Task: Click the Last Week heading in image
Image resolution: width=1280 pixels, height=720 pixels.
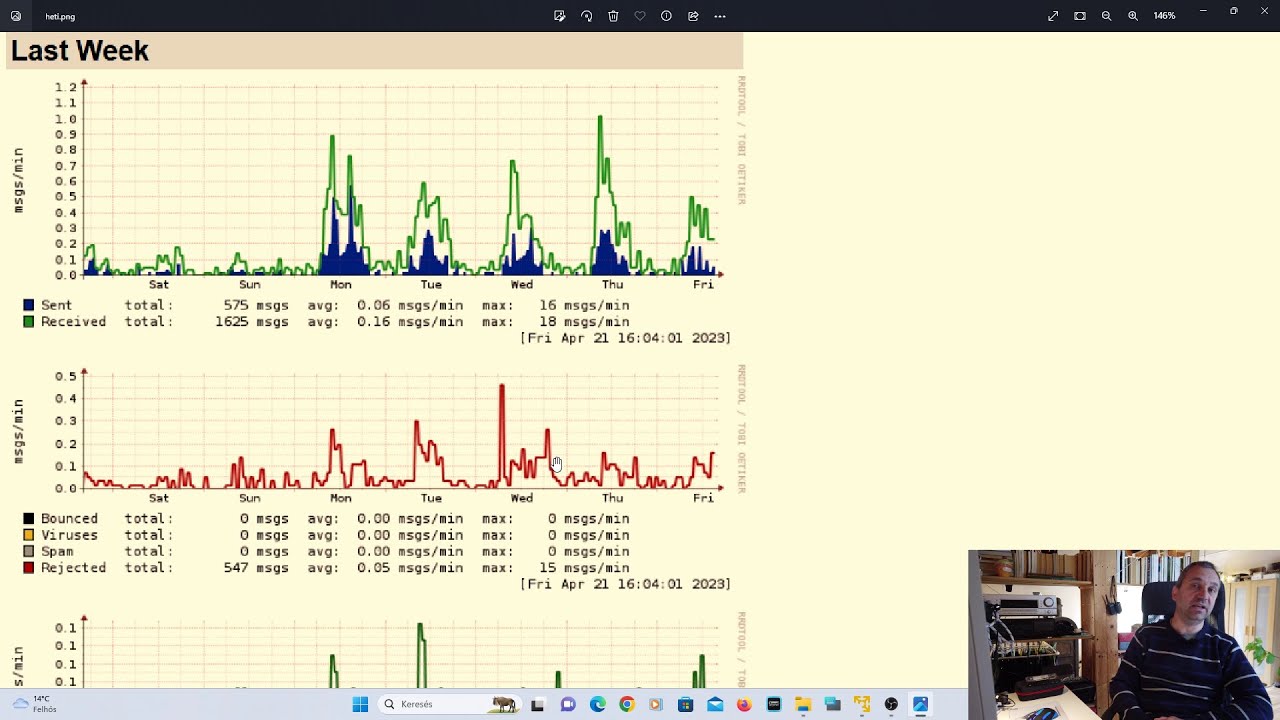Action: coord(80,51)
